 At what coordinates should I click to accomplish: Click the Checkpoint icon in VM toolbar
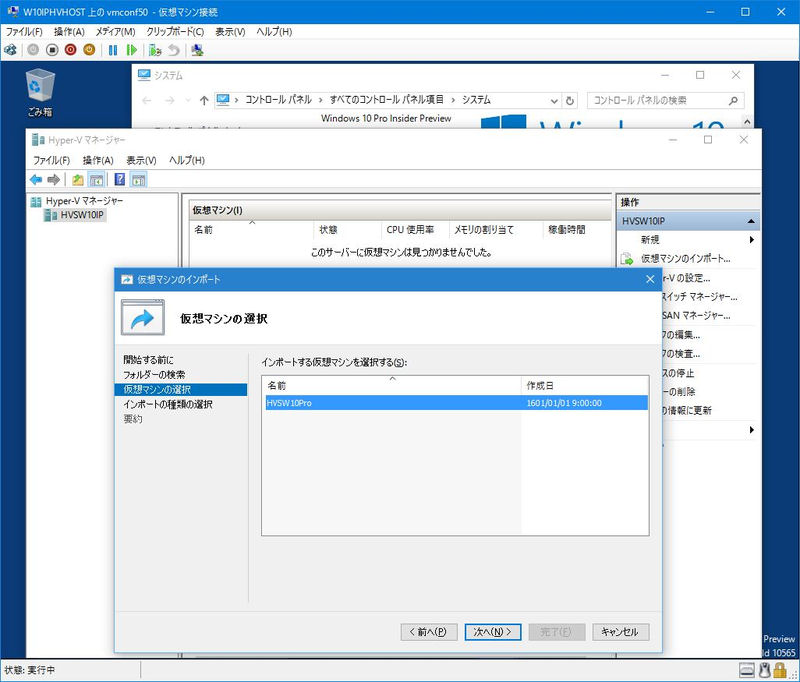coord(155,50)
